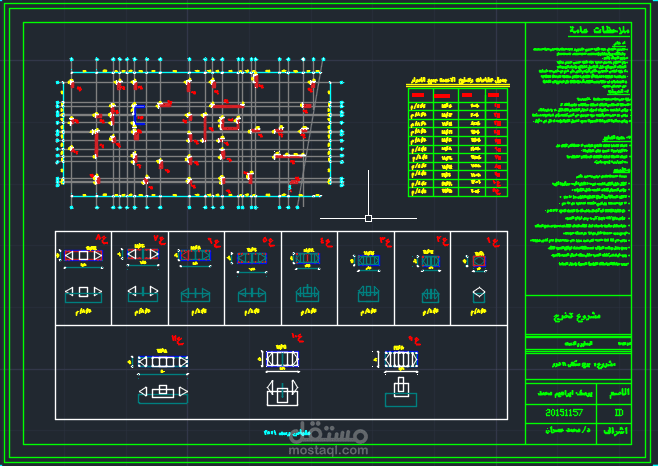Select the ع١٠ footing plan drawing
This screenshot has height=466, width=658.
coord(282,359)
